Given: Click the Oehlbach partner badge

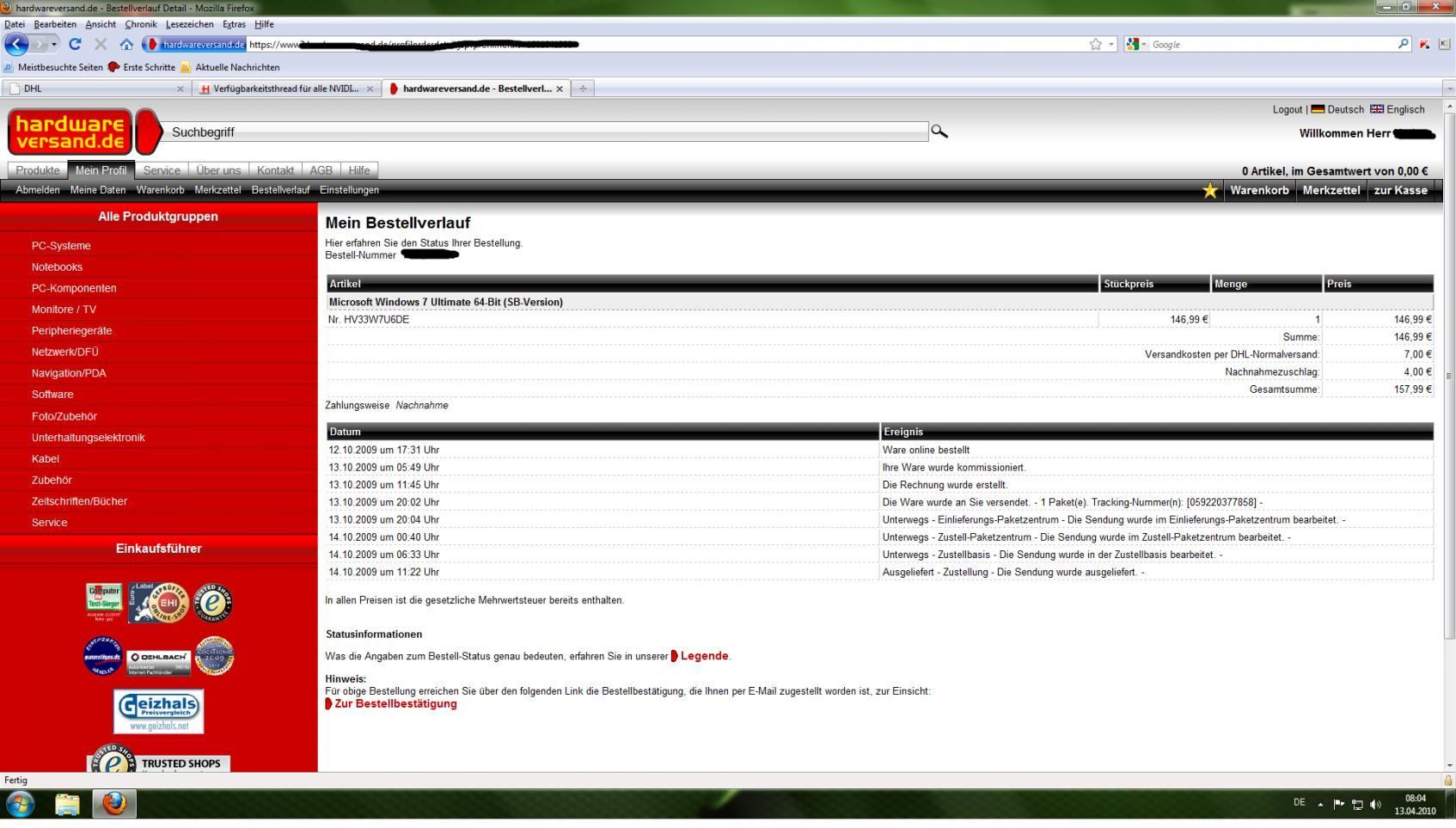Looking at the screenshot, I should (x=159, y=663).
